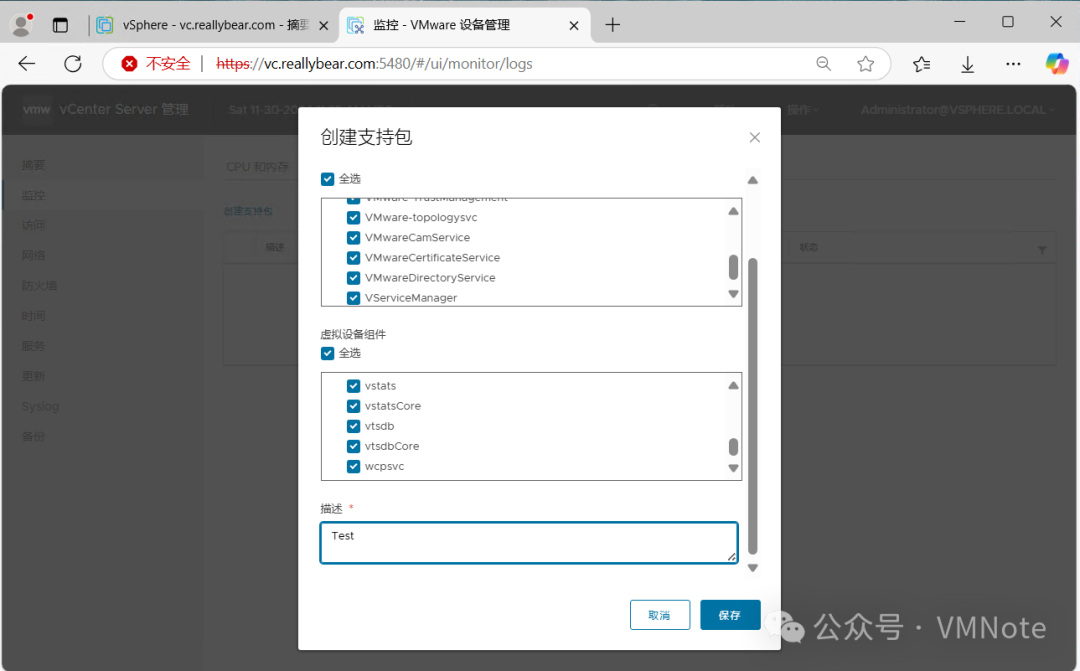1080x671 pixels.
Task: Open 防火墙 in the left sidebar
Action: 39,286
